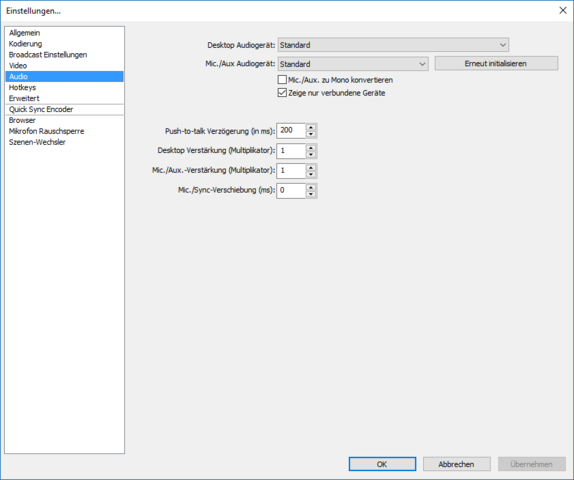
Task: Increase Mic./Sync-Verschiebung with up arrow
Action: pos(311,187)
